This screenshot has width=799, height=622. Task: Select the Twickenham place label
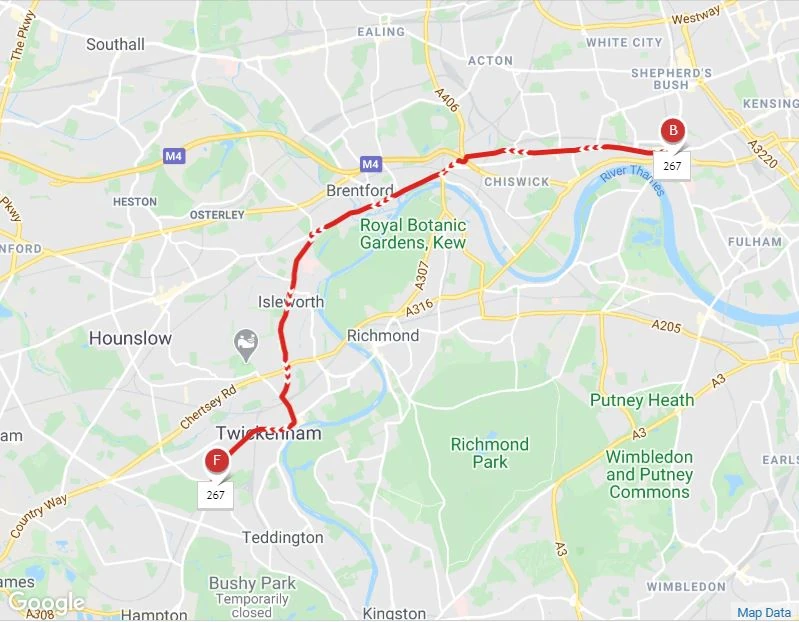tap(269, 434)
